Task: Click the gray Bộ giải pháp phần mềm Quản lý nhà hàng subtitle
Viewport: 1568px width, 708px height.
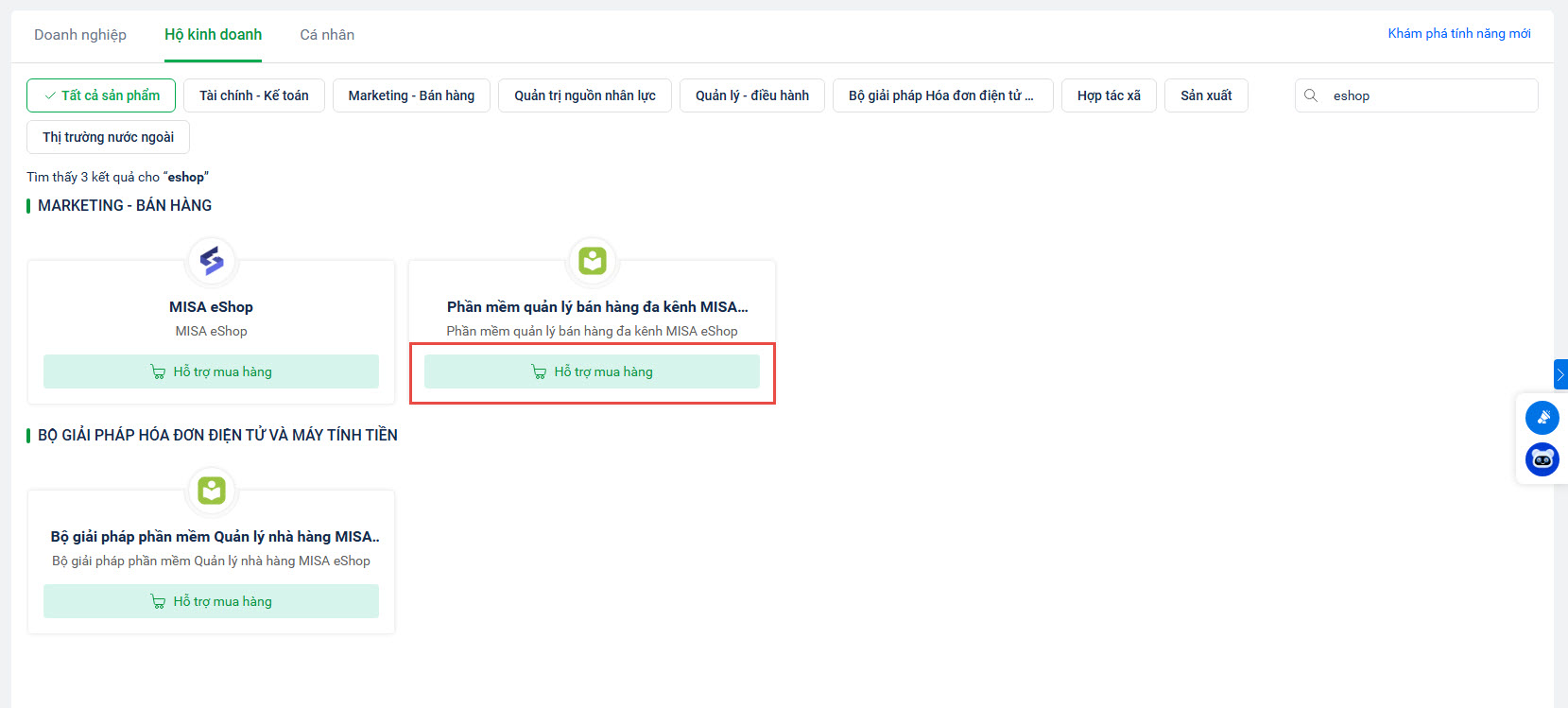Action: click(211, 561)
